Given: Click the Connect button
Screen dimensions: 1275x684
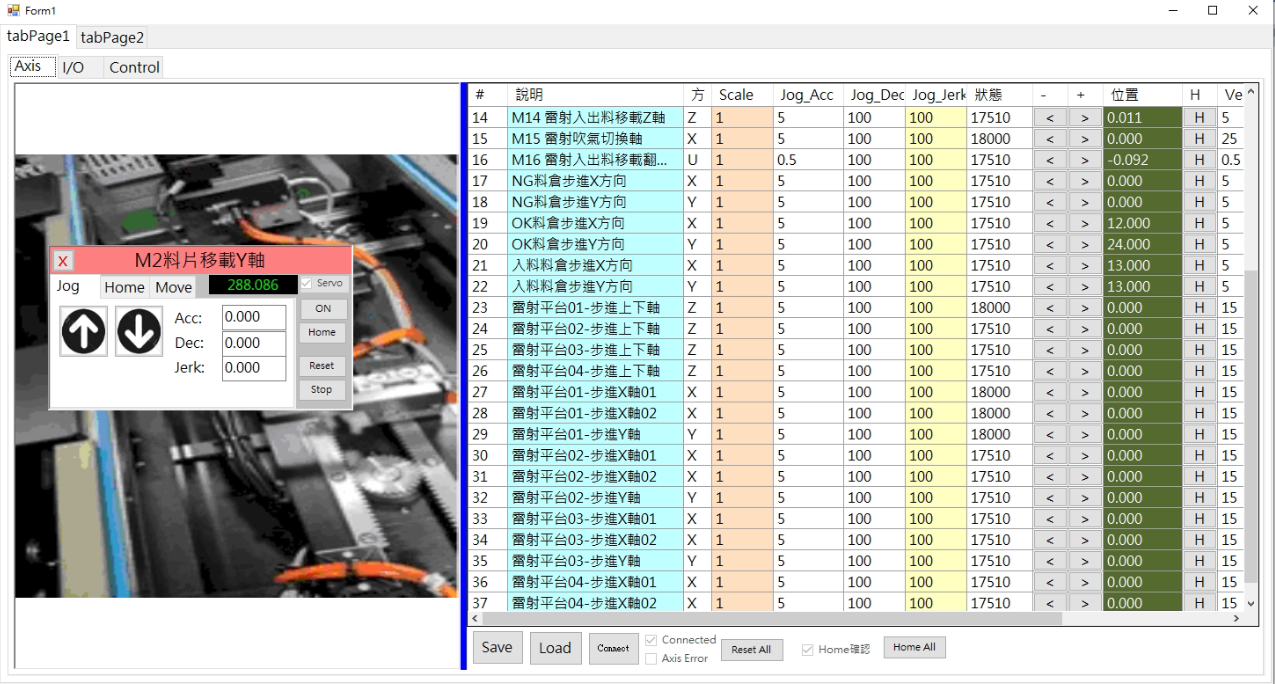Looking at the screenshot, I should pyautogui.click(x=613, y=648).
